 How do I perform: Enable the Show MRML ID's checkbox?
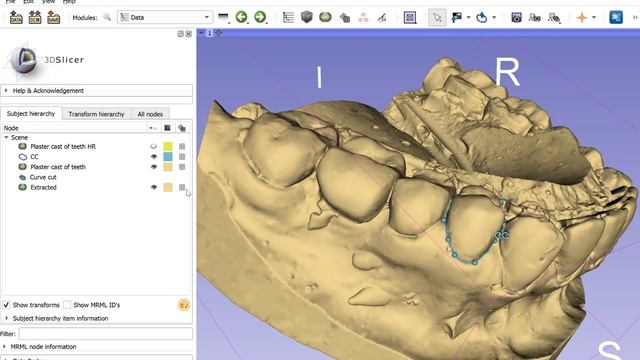(x=67, y=304)
